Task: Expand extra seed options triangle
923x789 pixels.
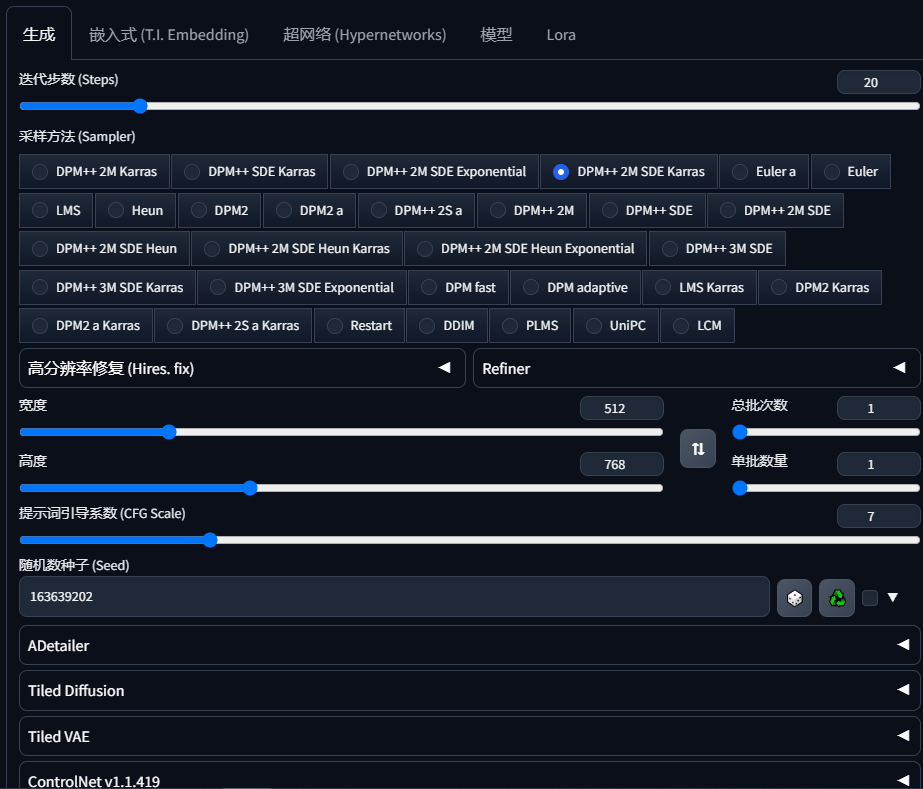Action: tap(892, 598)
